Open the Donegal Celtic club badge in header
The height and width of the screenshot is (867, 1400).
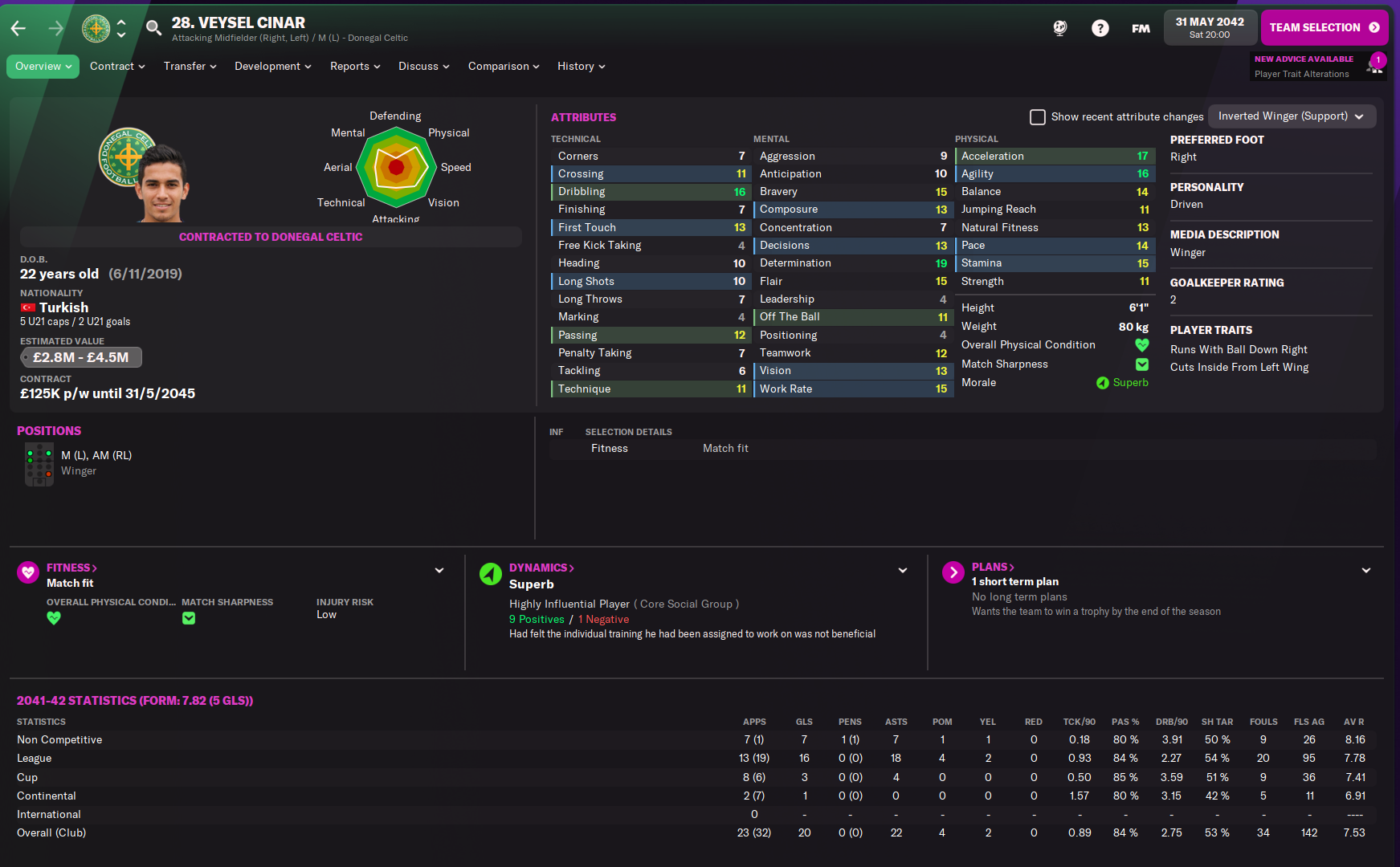pyautogui.click(x=96, y=28)
